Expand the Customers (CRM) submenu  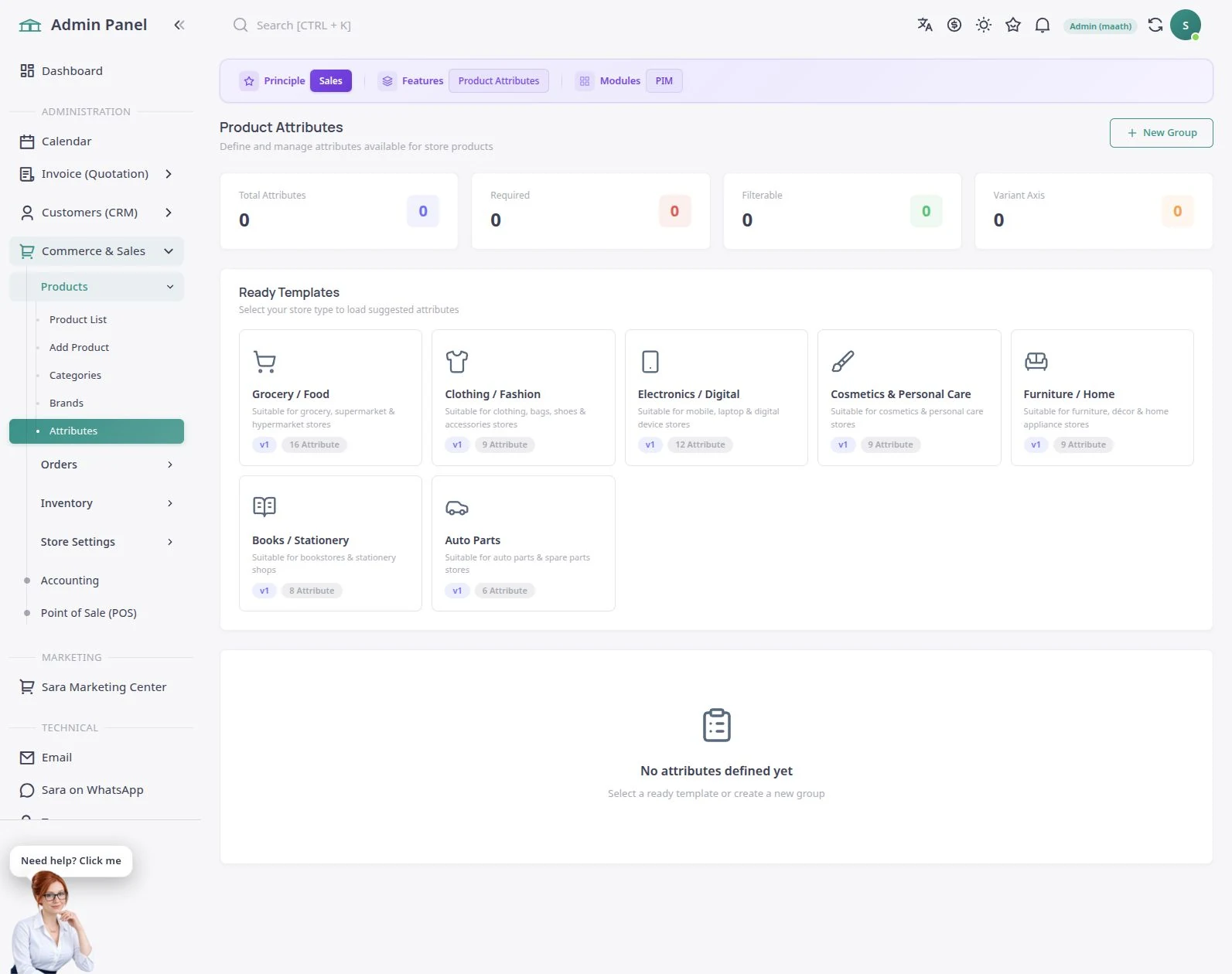[x=97, y=213]
